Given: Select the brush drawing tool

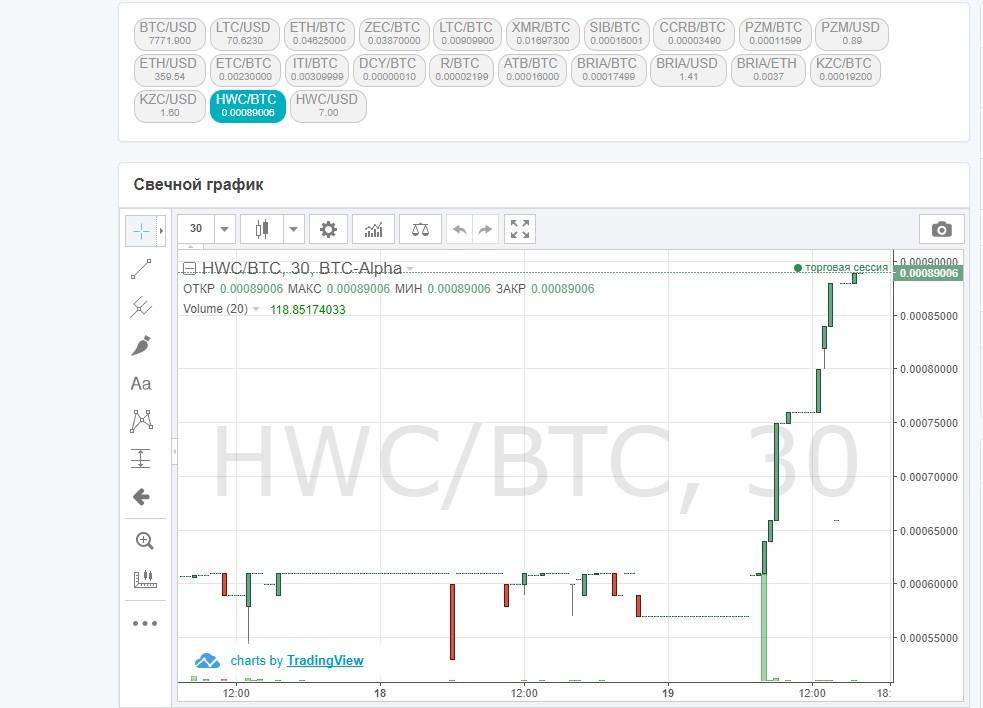Looking at the screenshot, I should pyautogui.click(x=141, y=346).
